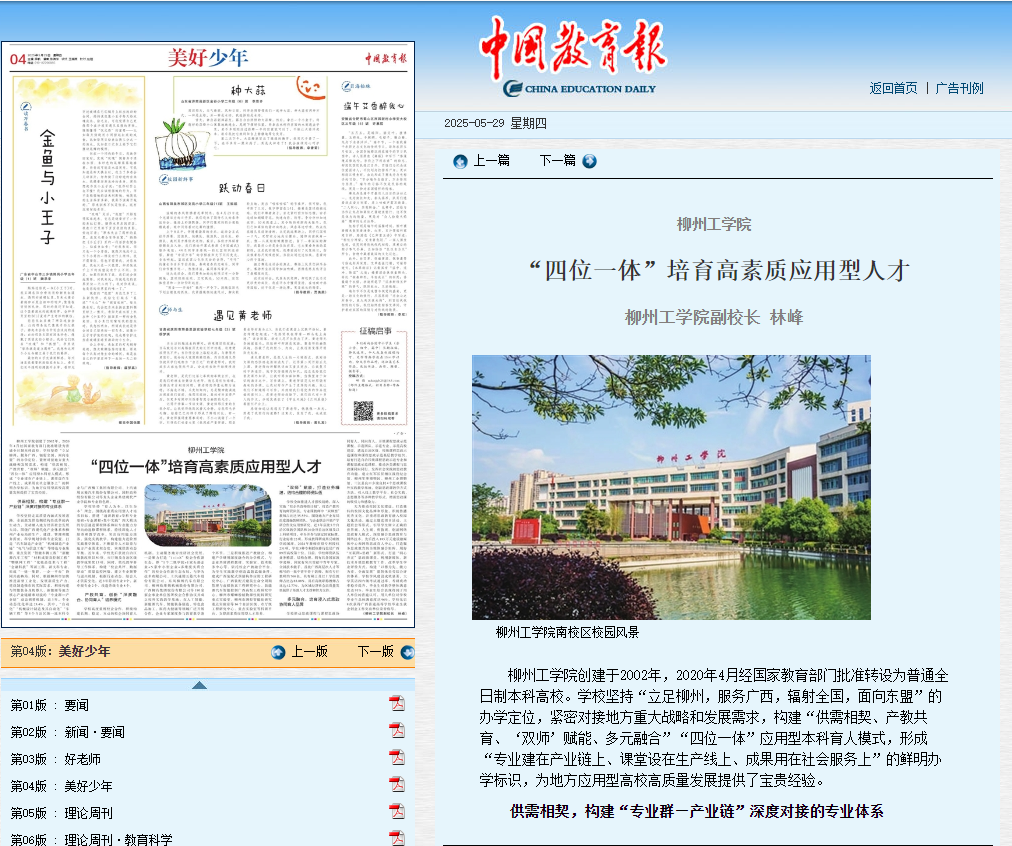Click the 下一版 text link

(376, 652)
